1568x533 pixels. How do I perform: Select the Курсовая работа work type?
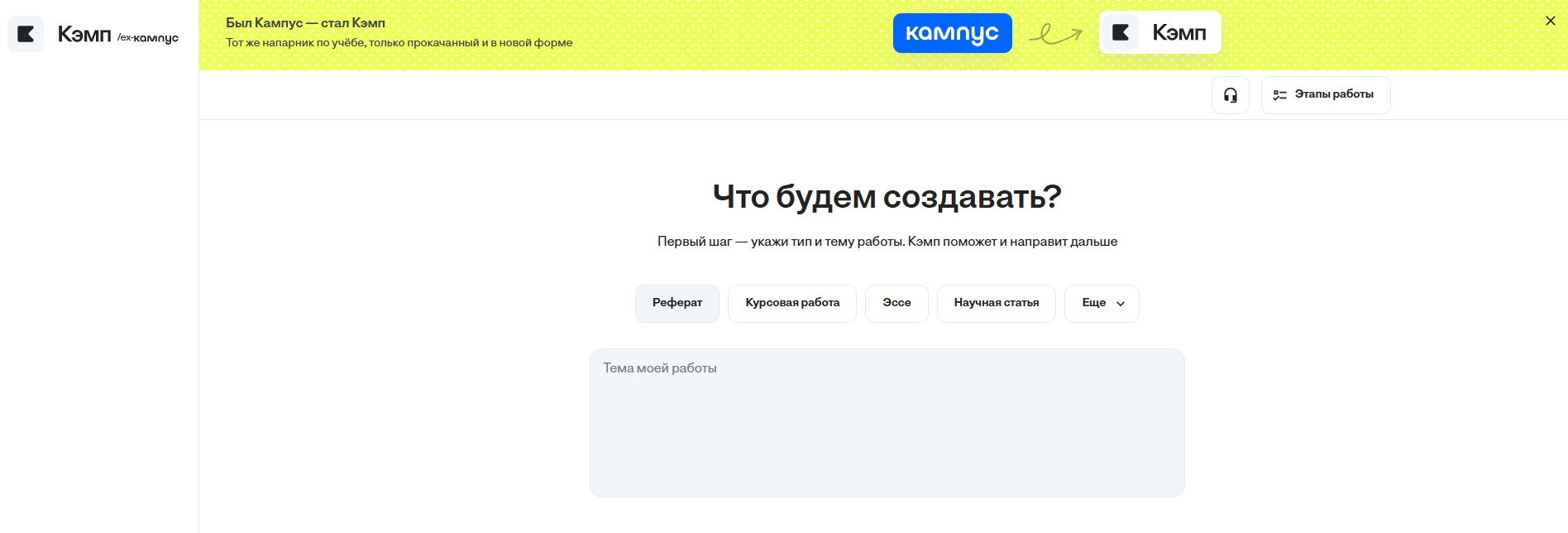coord(791,303)
